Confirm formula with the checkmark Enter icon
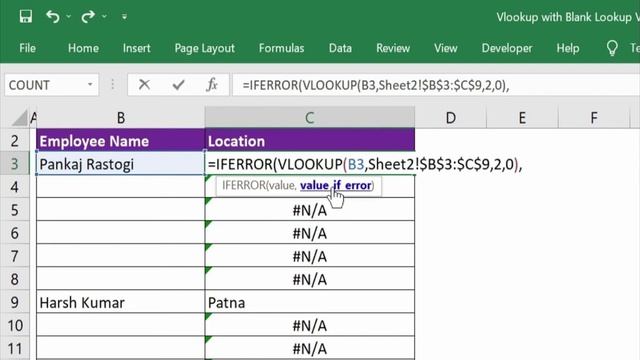Image resolution: width=640 pixels, height=360 pixels. [x=178, y=85]
